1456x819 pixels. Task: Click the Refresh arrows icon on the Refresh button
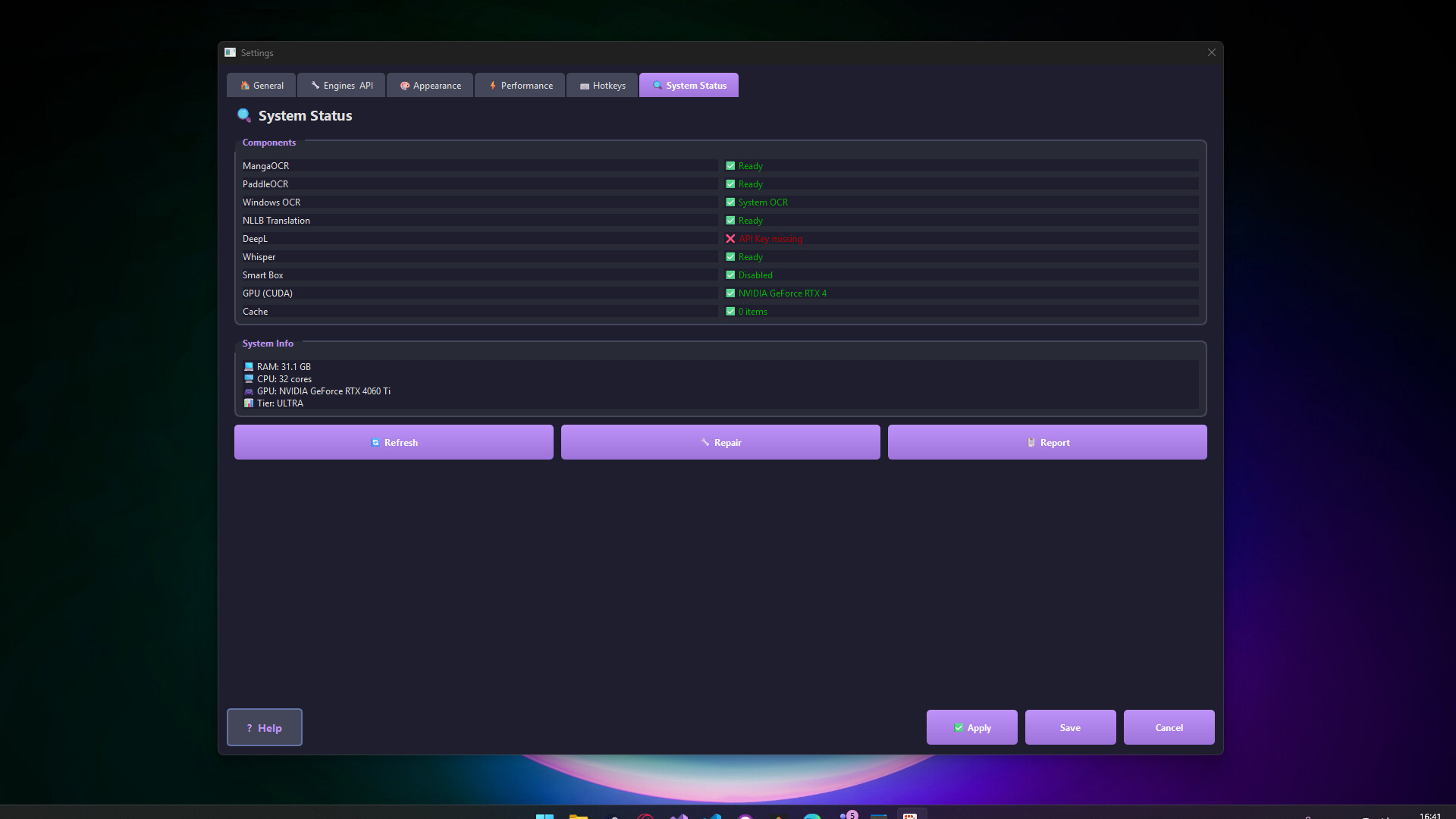[x=375, y=442]
